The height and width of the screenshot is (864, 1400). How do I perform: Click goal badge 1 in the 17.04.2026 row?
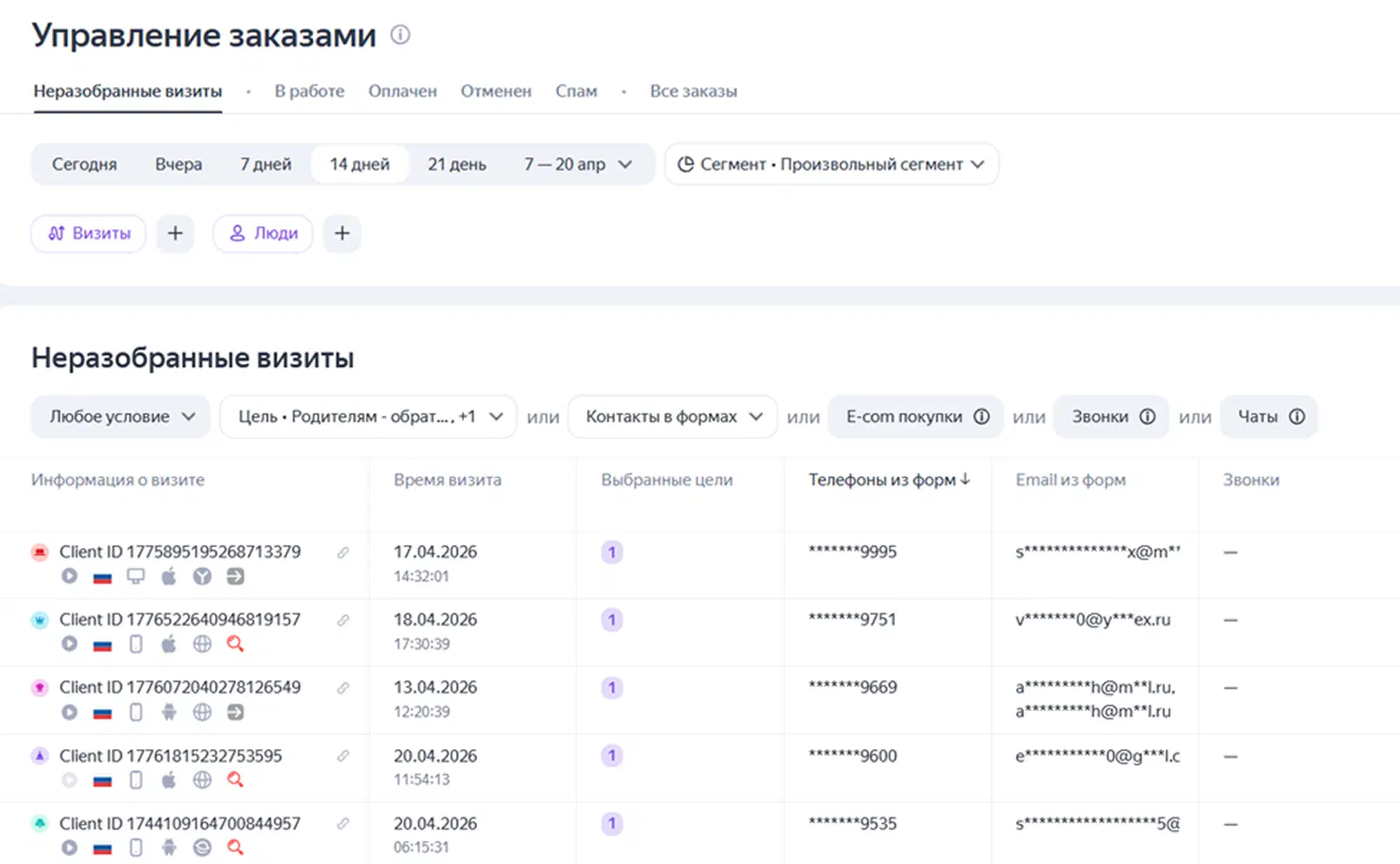(612, 552)
